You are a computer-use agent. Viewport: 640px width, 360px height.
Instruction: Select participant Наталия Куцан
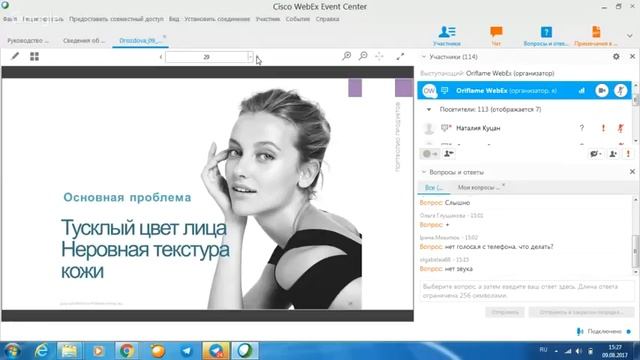tap(478, 128)
